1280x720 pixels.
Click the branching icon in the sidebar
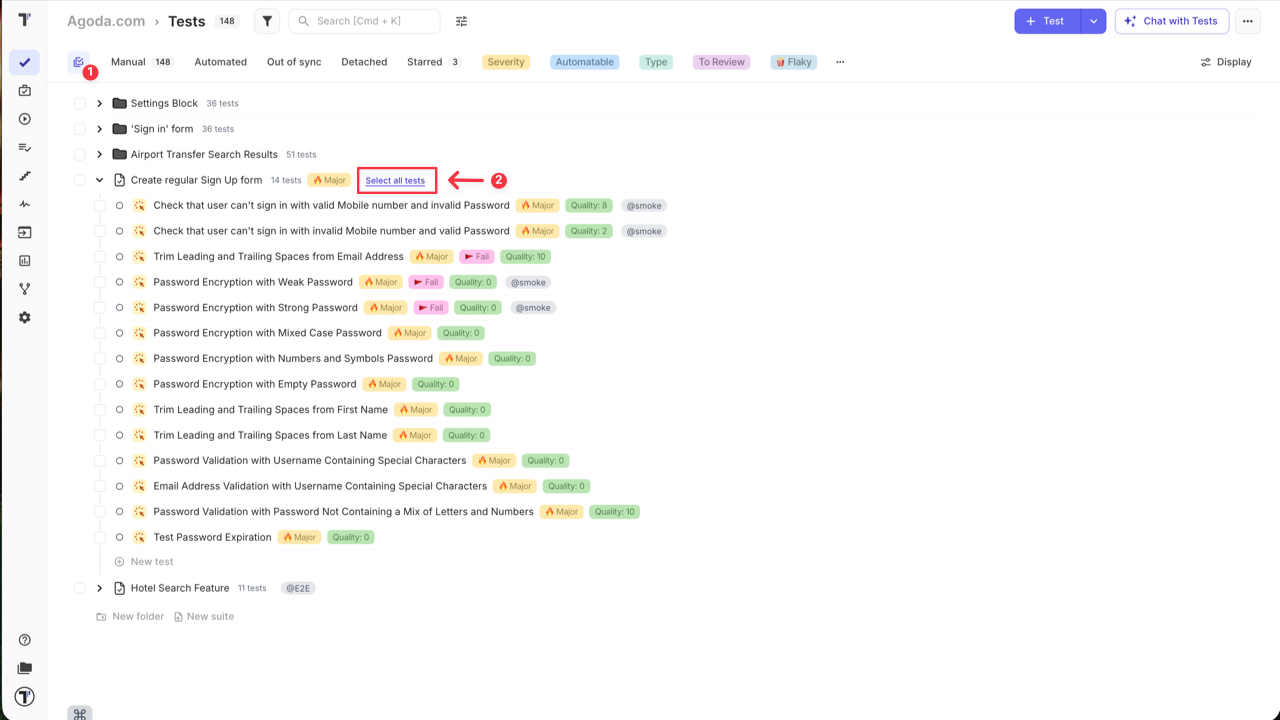pyautogui.click(x=25, y=288)
